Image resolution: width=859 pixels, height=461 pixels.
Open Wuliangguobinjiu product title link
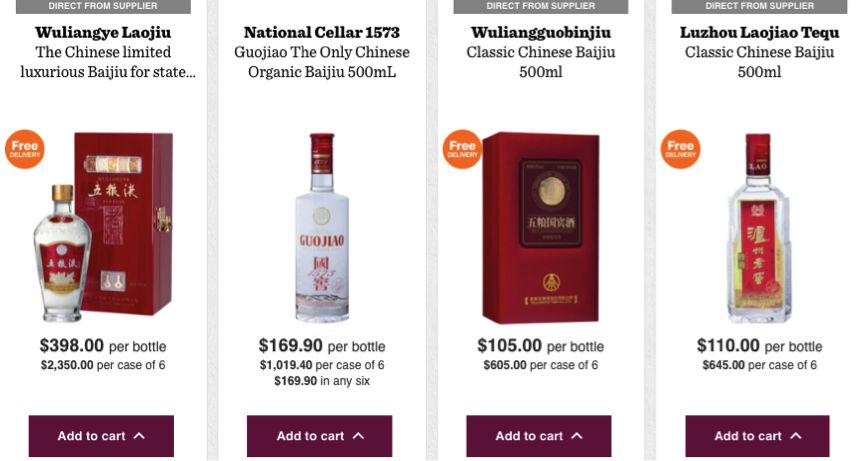pos(540,32)
